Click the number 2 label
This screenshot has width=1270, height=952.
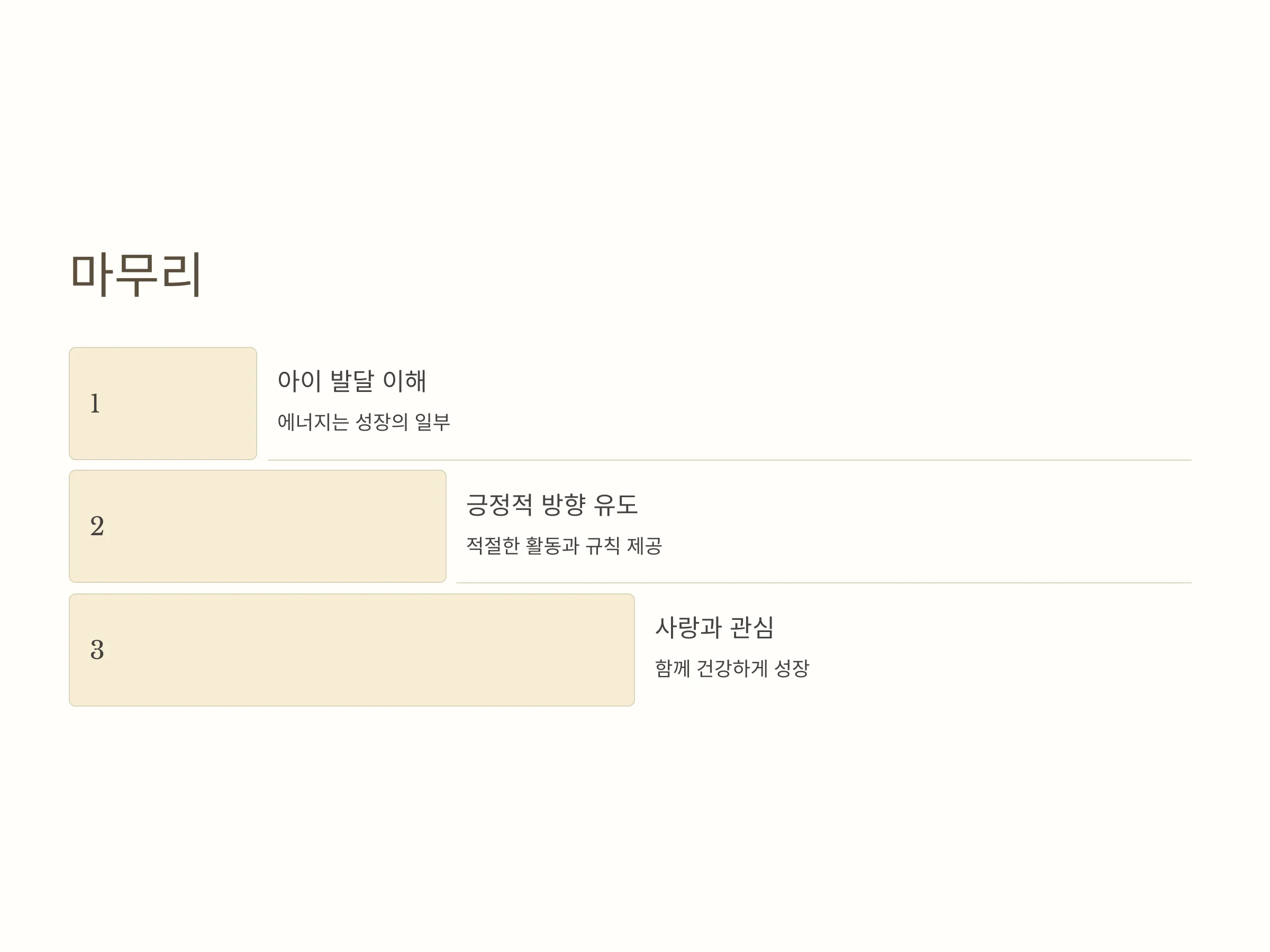pyautogui.click(x=97, y=526)
